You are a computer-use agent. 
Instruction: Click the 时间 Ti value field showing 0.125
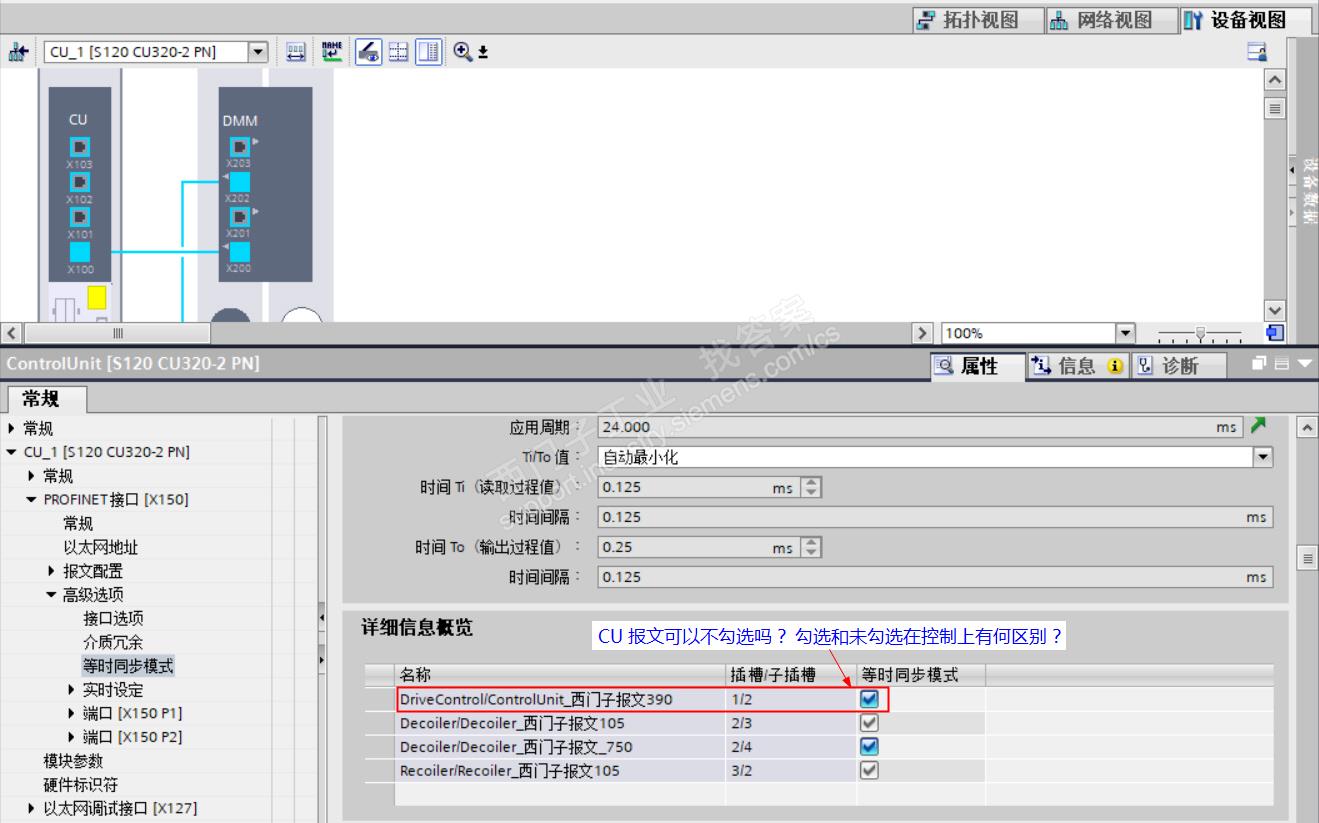(699, 487)
